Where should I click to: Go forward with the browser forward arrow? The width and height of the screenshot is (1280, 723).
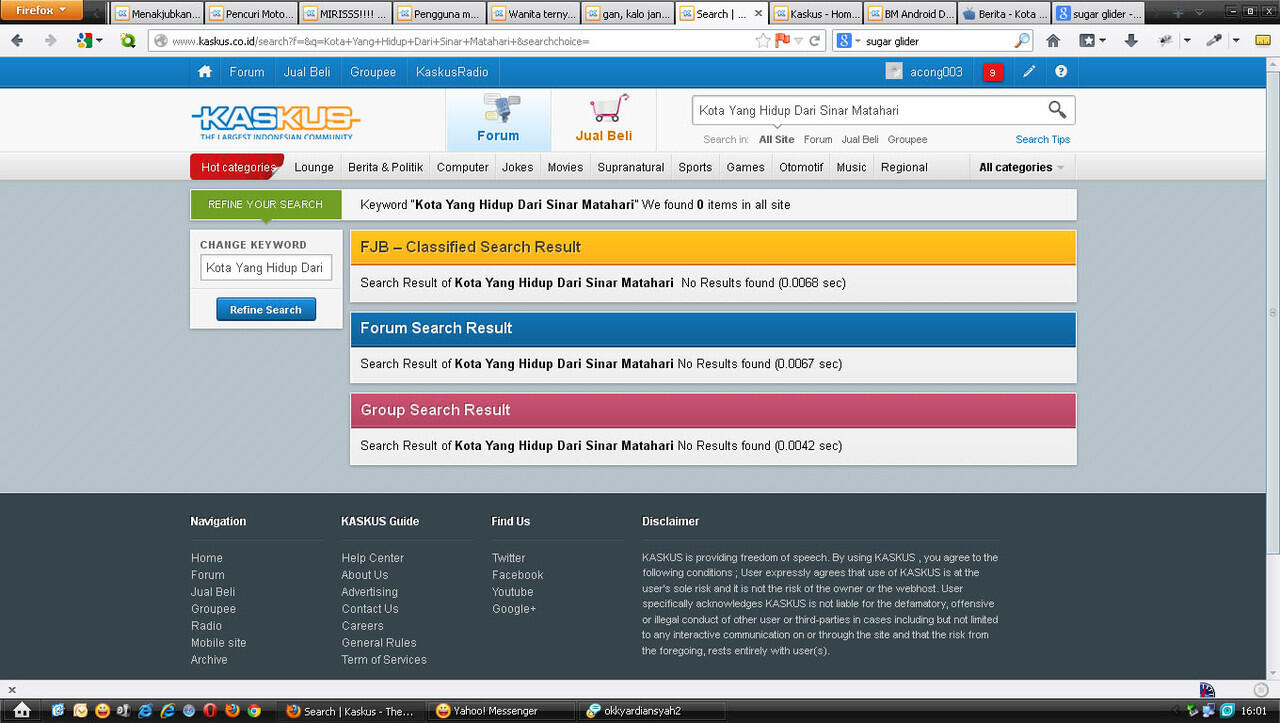50,41
